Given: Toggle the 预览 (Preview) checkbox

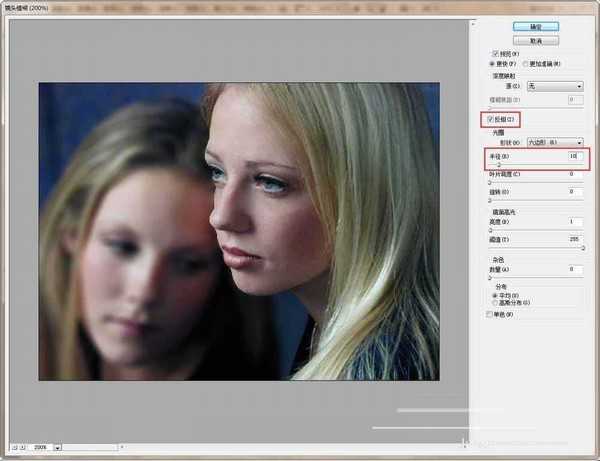Looking at the screenshot, I should point(496,54).
